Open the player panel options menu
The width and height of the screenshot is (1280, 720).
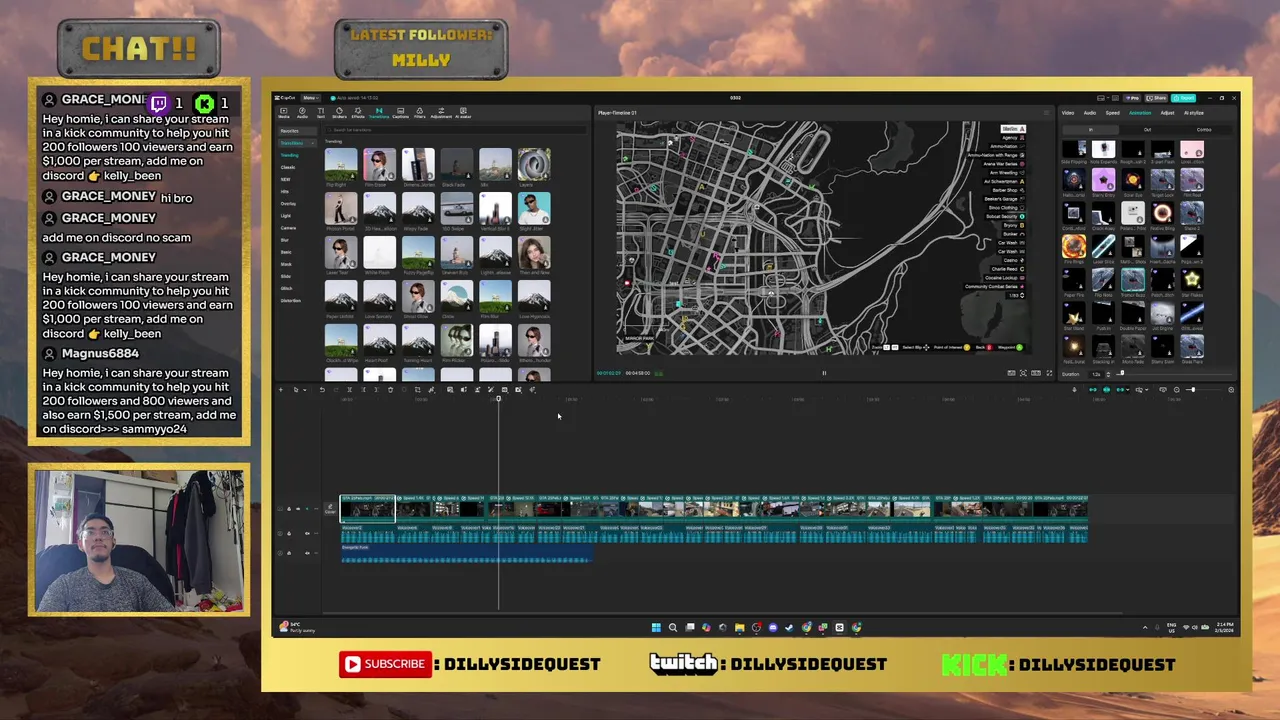(x=1046, y=113)
